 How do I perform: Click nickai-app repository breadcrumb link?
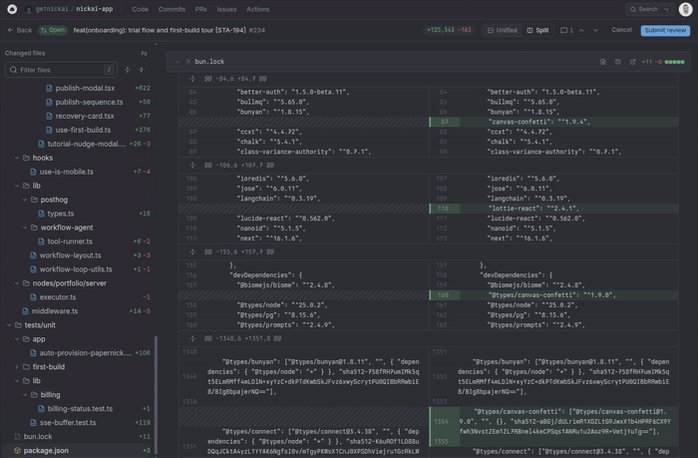click(94, 9)
